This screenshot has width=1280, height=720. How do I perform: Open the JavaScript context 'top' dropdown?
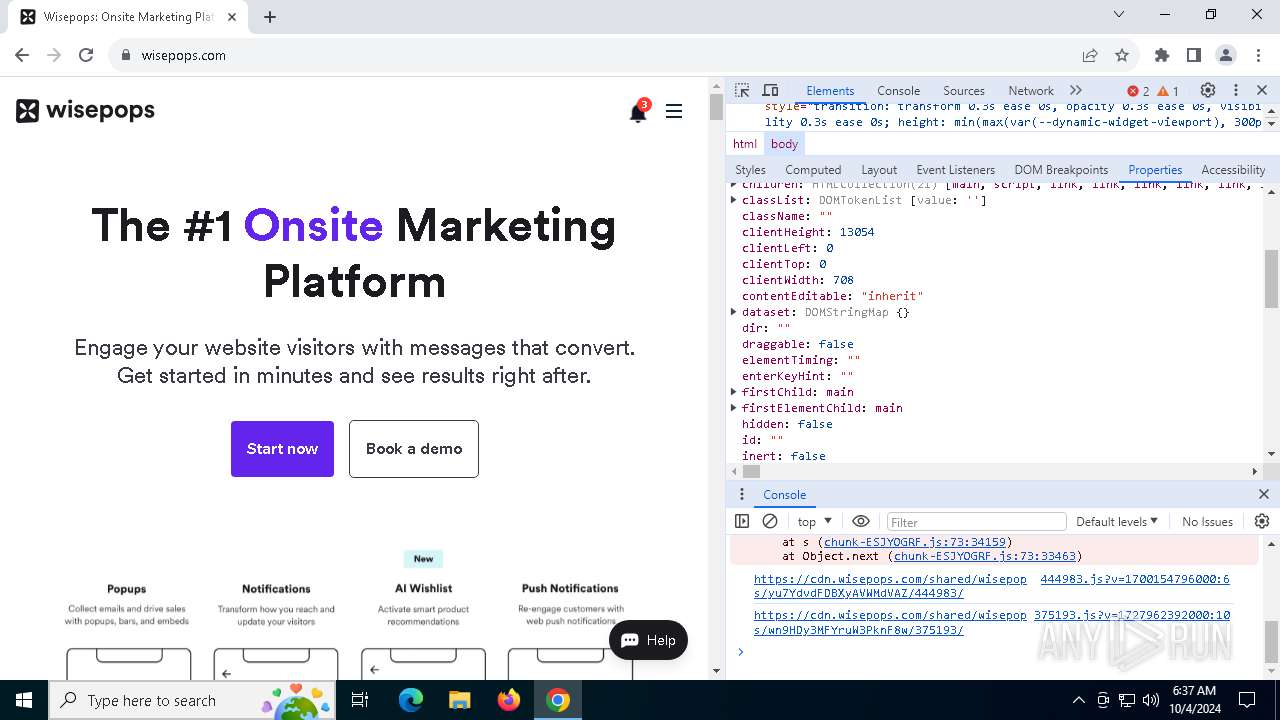815,521
